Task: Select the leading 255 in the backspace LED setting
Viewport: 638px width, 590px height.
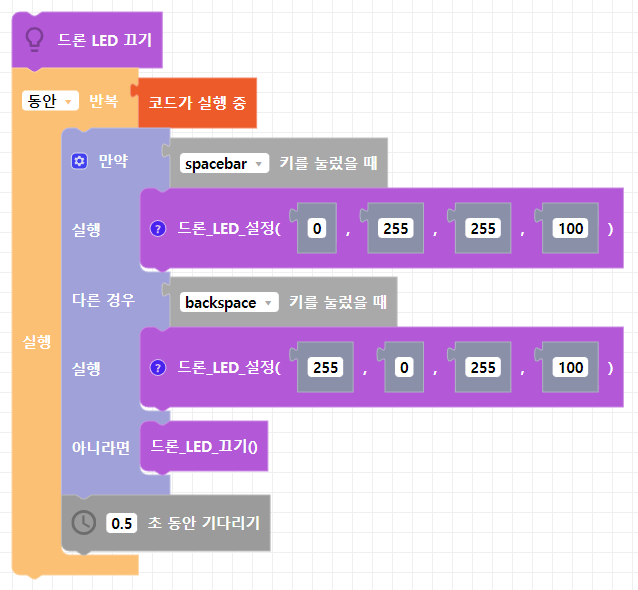Action: coord(325,368)
